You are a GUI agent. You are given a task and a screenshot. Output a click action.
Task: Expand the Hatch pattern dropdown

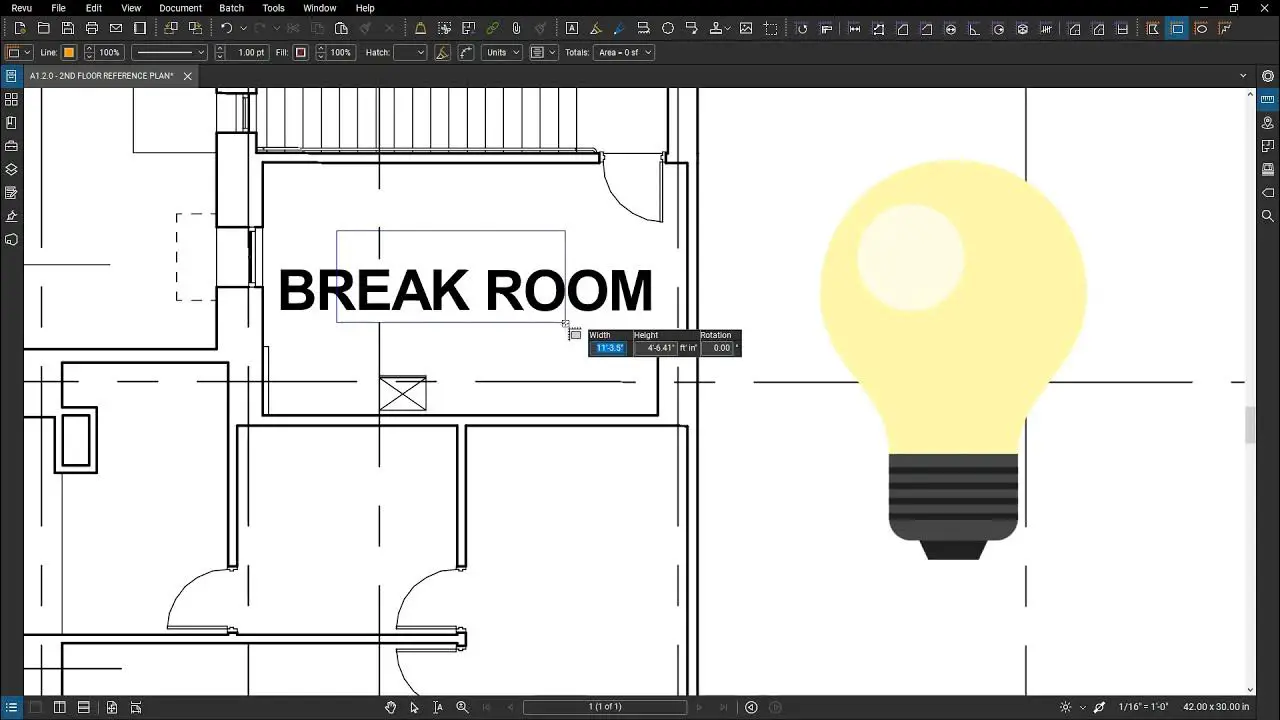(x=410, y=52)
